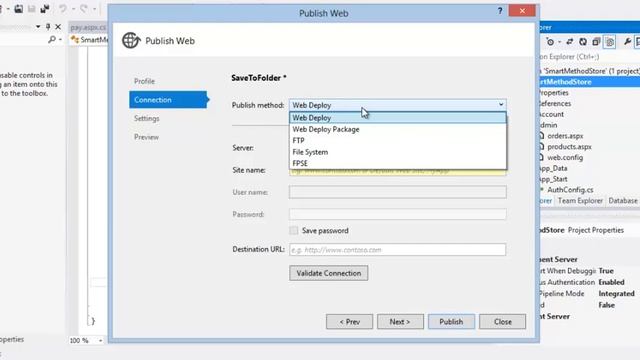This screenshot has width=640, height=360.
Task: Pin the Toolbox panel with the pushpin icon
Action: click(48, 27)
